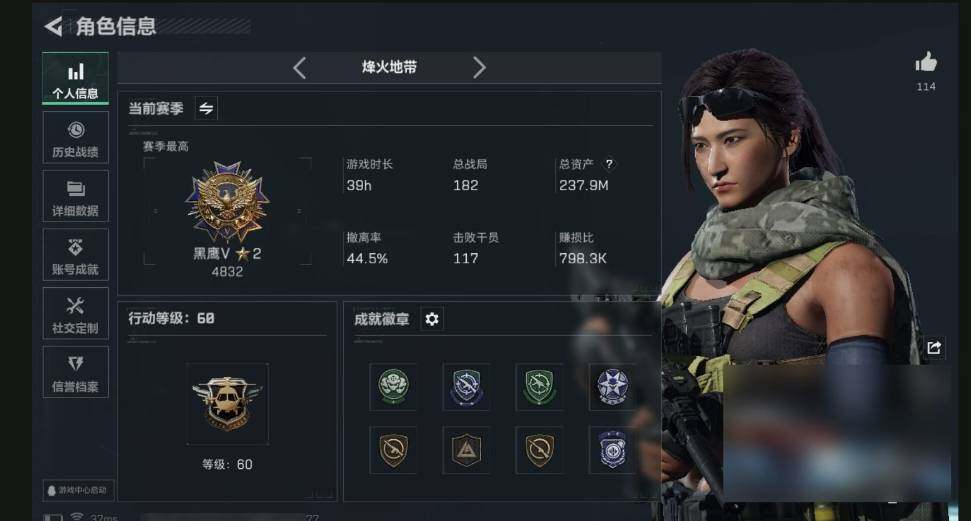Click the 游戏中心启动 button
Viewport: 971px width, 521px height.
78,490
